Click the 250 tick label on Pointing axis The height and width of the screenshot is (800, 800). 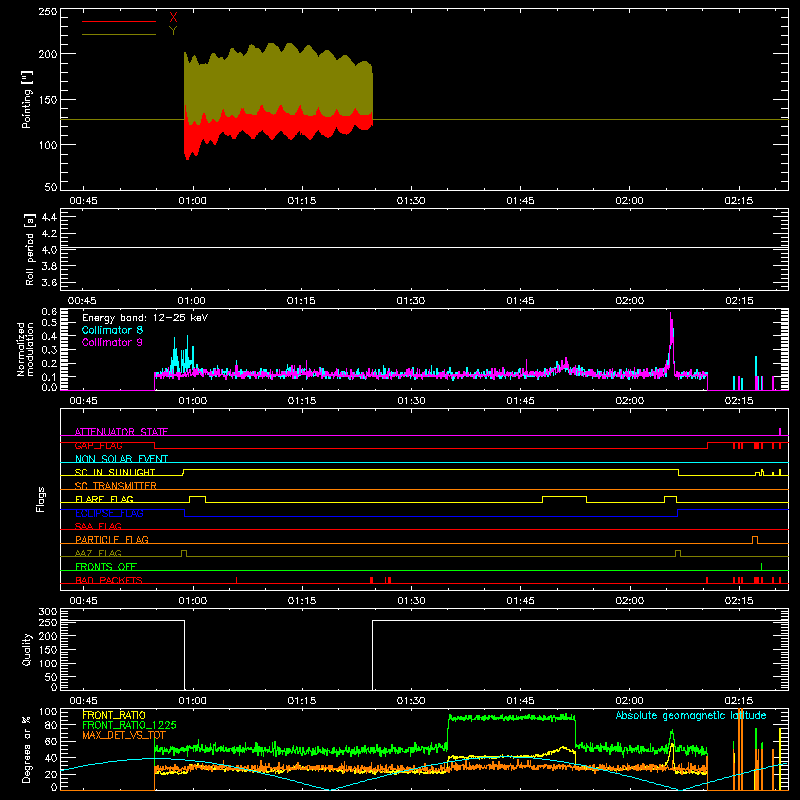[x=48, y=11]
